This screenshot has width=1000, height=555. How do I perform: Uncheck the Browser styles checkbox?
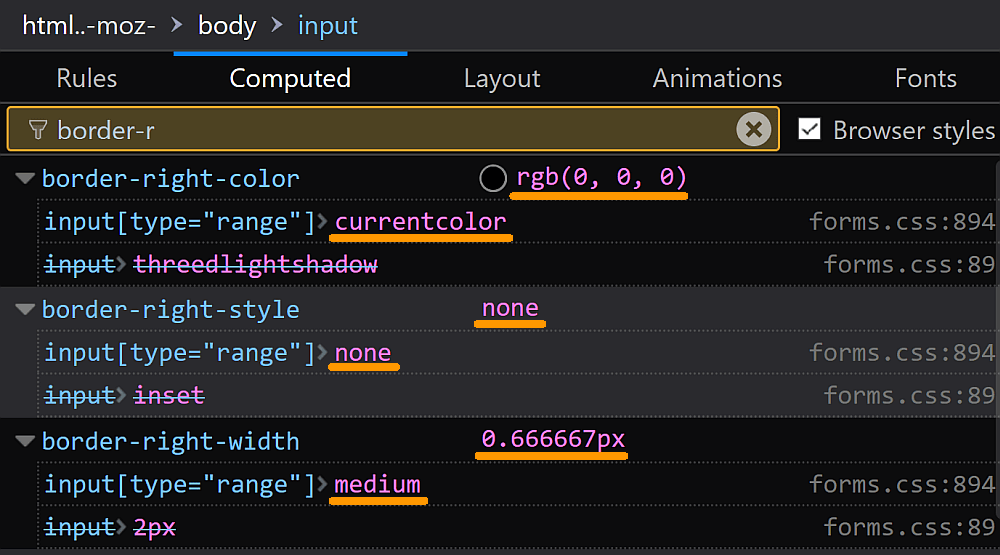810,130
